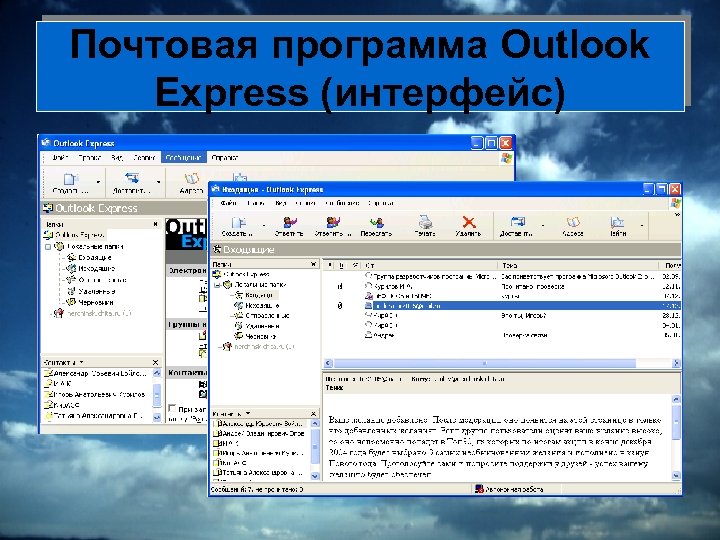Open Создать dropdown arrow in back Outlook Express window
720x540 pixels.
click(x=98, y=182)
